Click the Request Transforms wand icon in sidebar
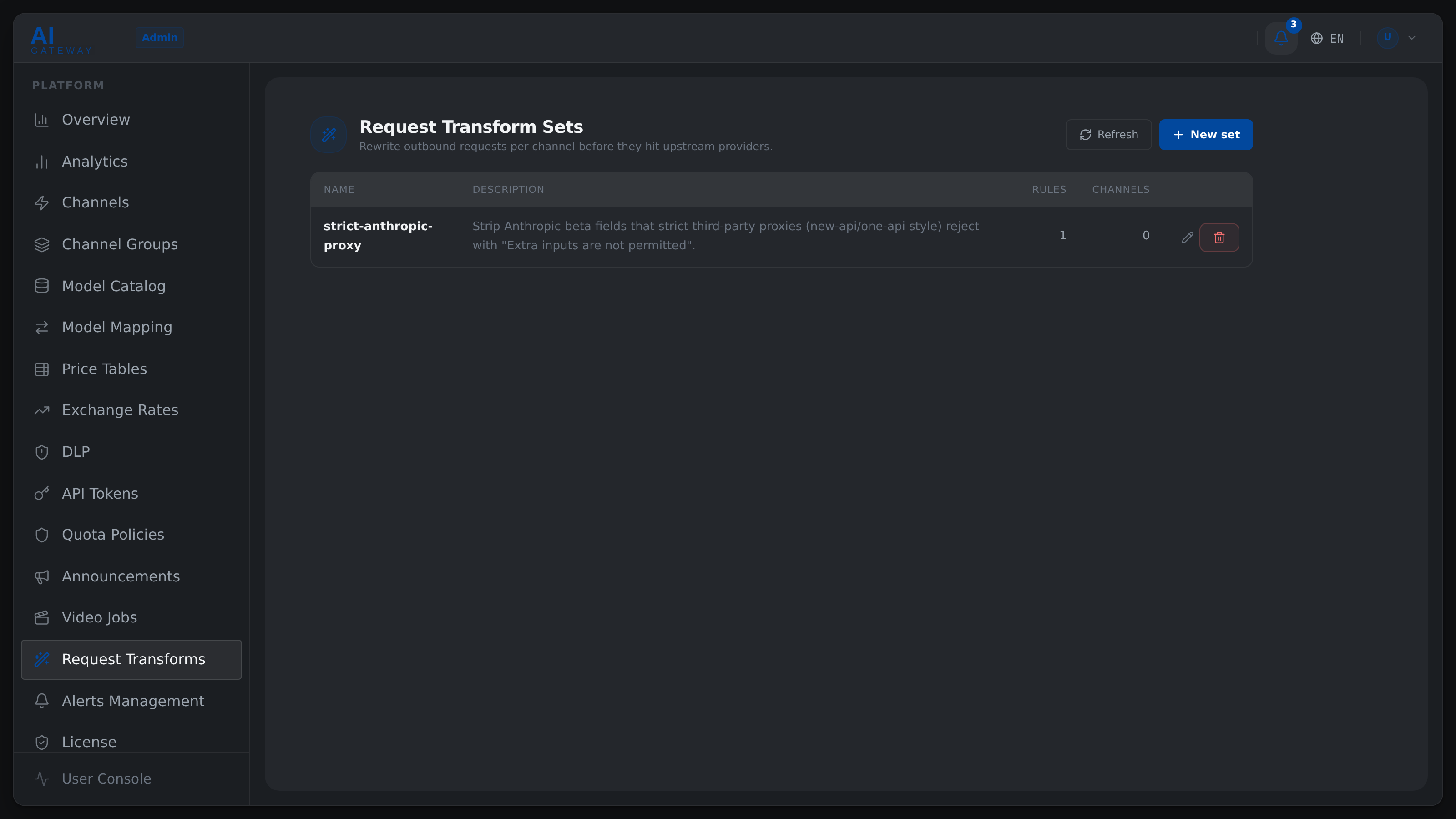1456x819 pixels. pos(42,660)
